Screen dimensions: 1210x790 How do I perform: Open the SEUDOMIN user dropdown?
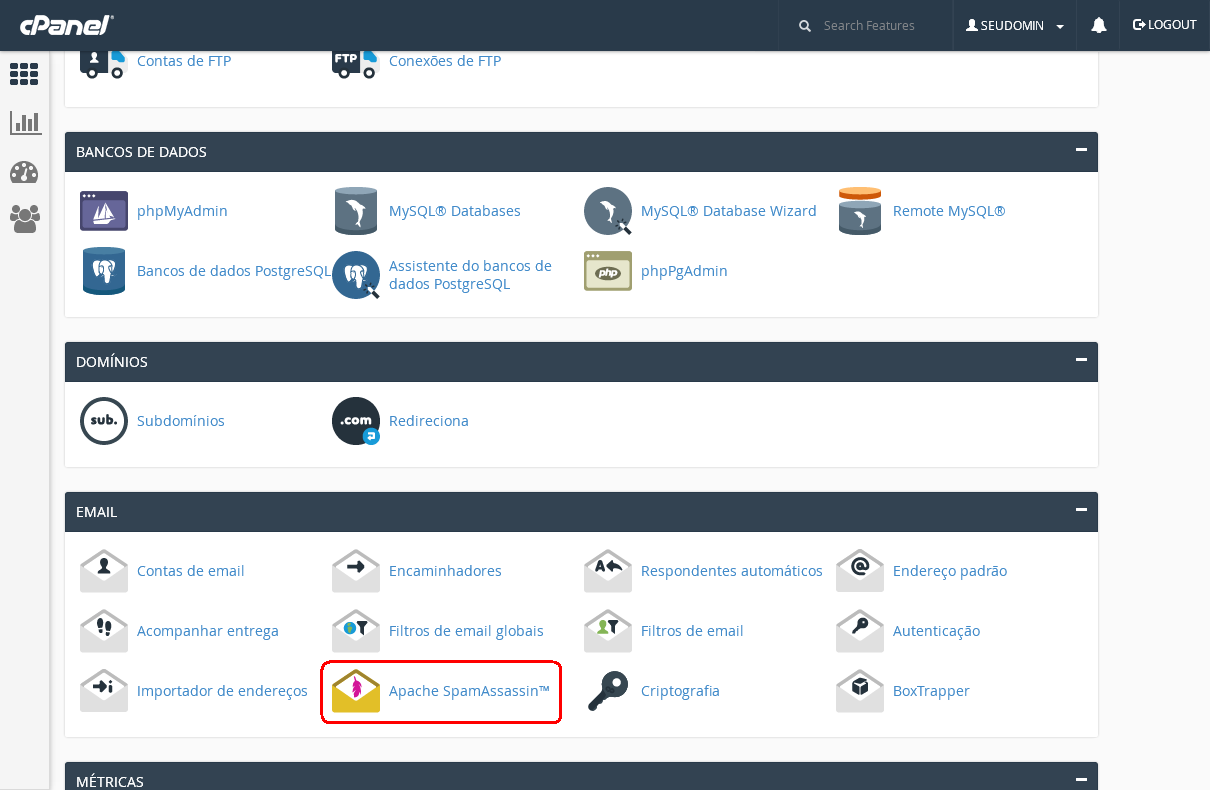pos(1015,25)
